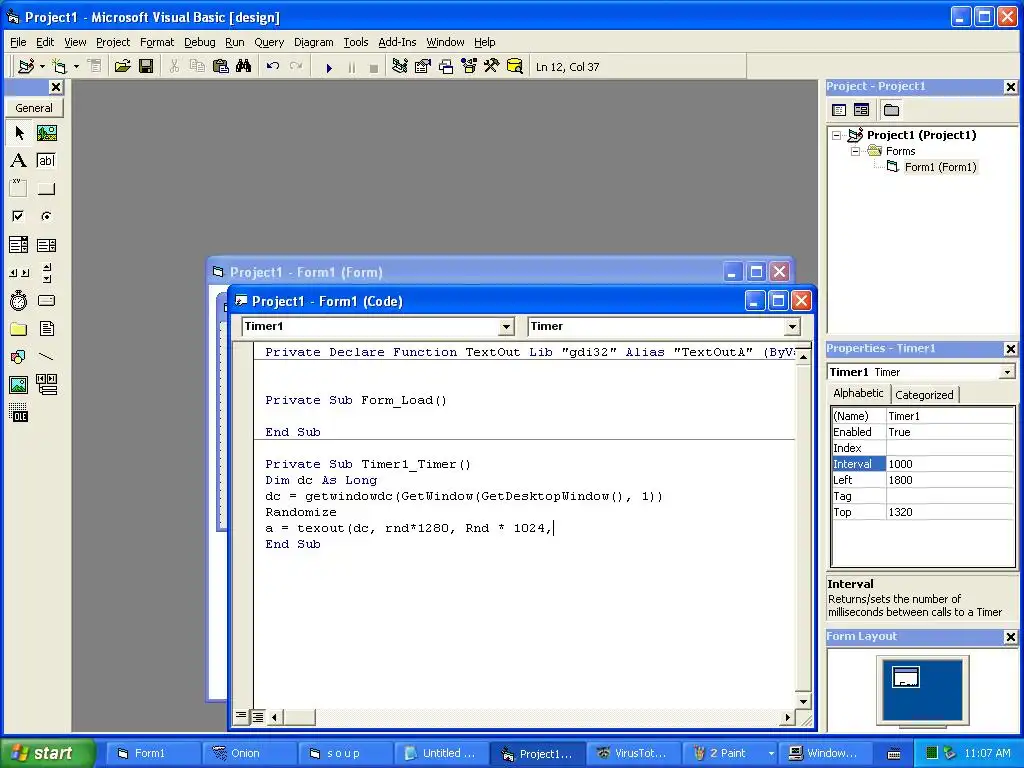Select the FileListBox control in the toolbox

click(x=46, y=328)
